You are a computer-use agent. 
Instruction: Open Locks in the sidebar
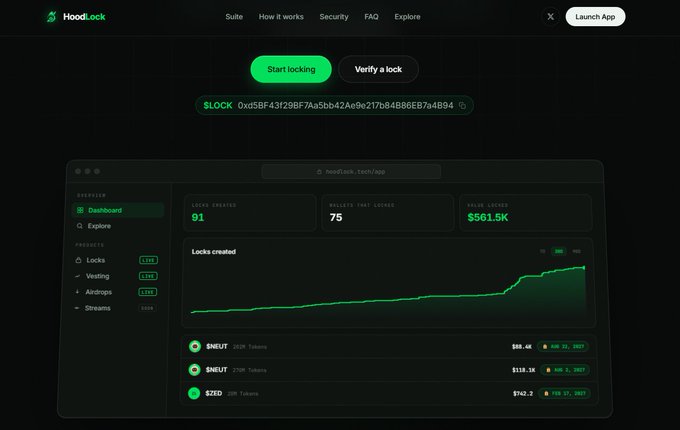pos(95,260)
